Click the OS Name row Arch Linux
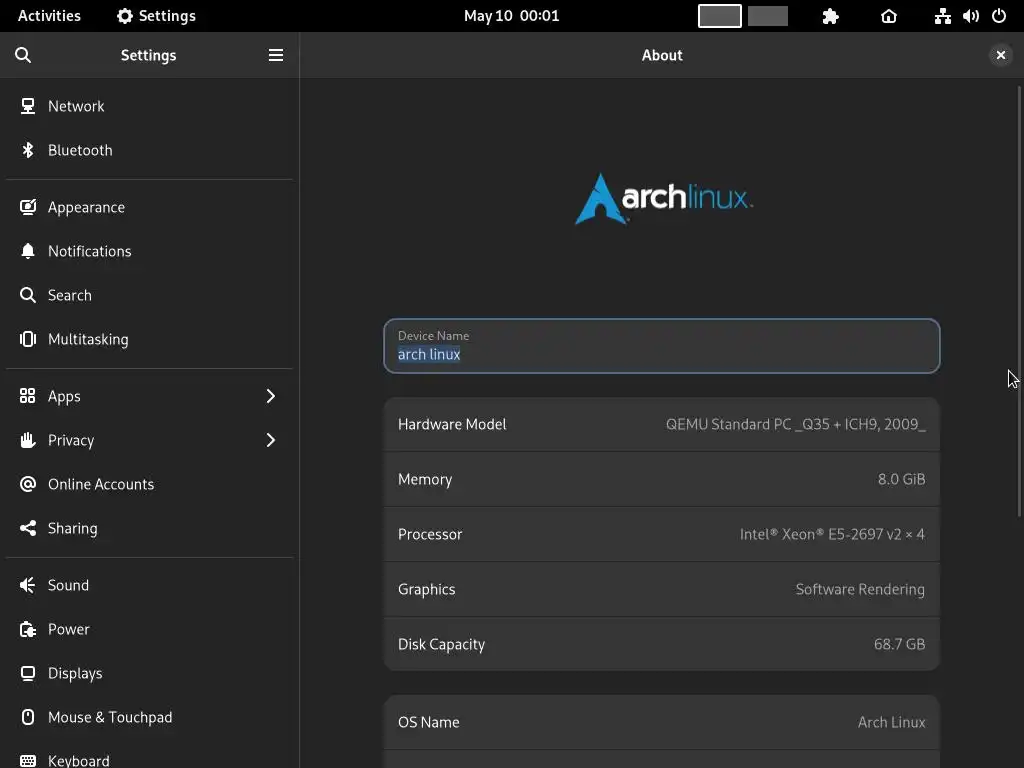Image resolution: width=1024 pixels, height=768 pixels. [662, 722]
